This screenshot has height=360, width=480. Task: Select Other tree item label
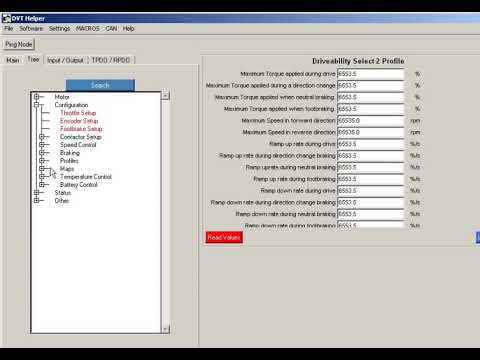click(x=62, y=201)
